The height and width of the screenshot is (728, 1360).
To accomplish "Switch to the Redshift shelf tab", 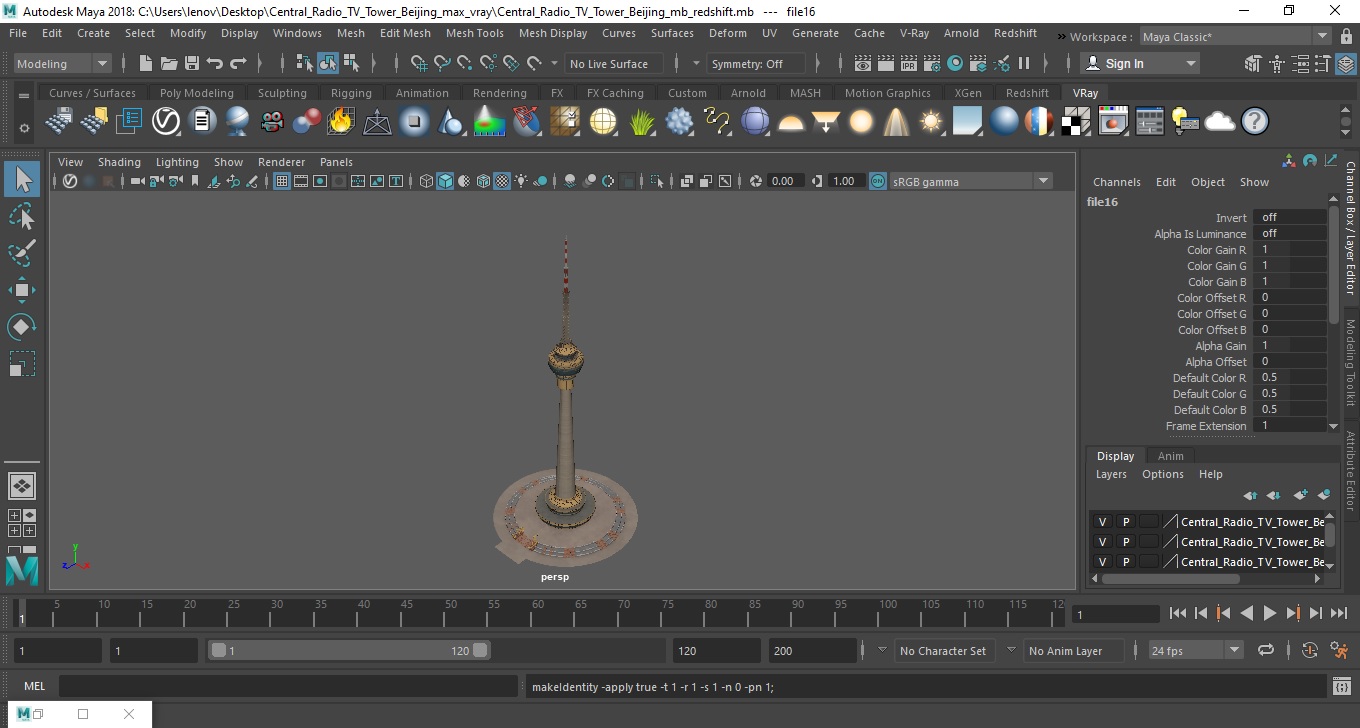I will pos(1027,93).
